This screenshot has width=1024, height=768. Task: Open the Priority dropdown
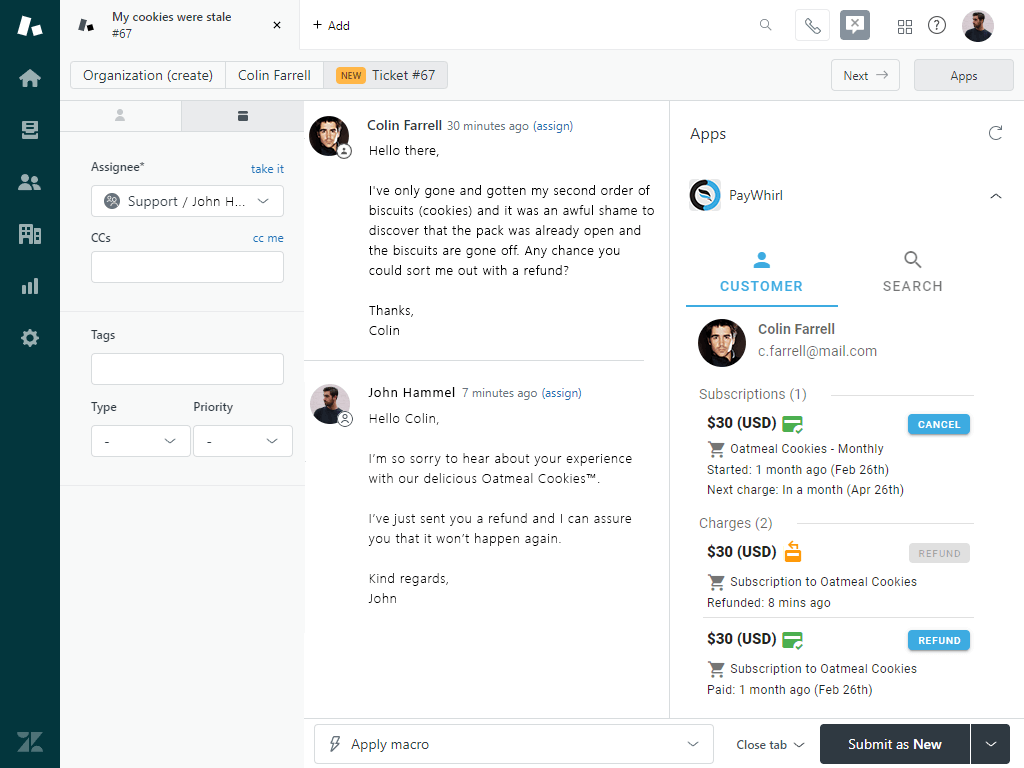[242, 441]
